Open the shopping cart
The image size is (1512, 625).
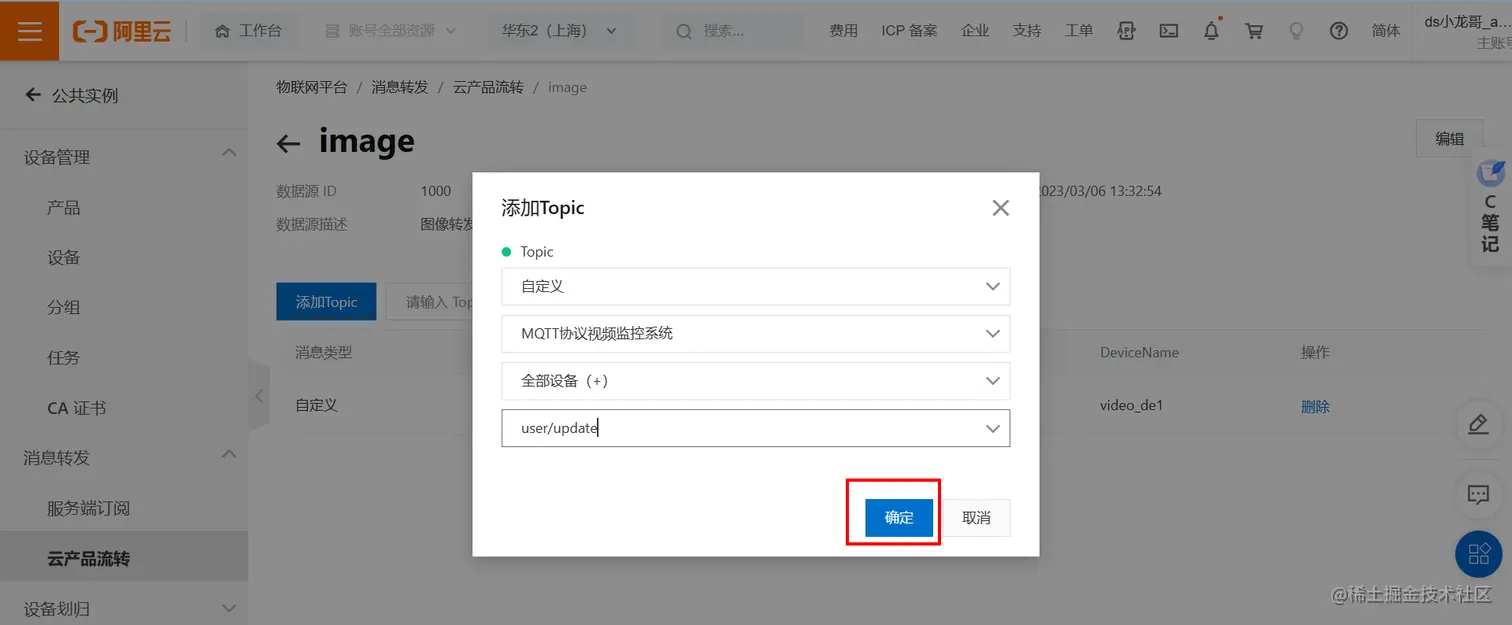tap(1254, 31)
